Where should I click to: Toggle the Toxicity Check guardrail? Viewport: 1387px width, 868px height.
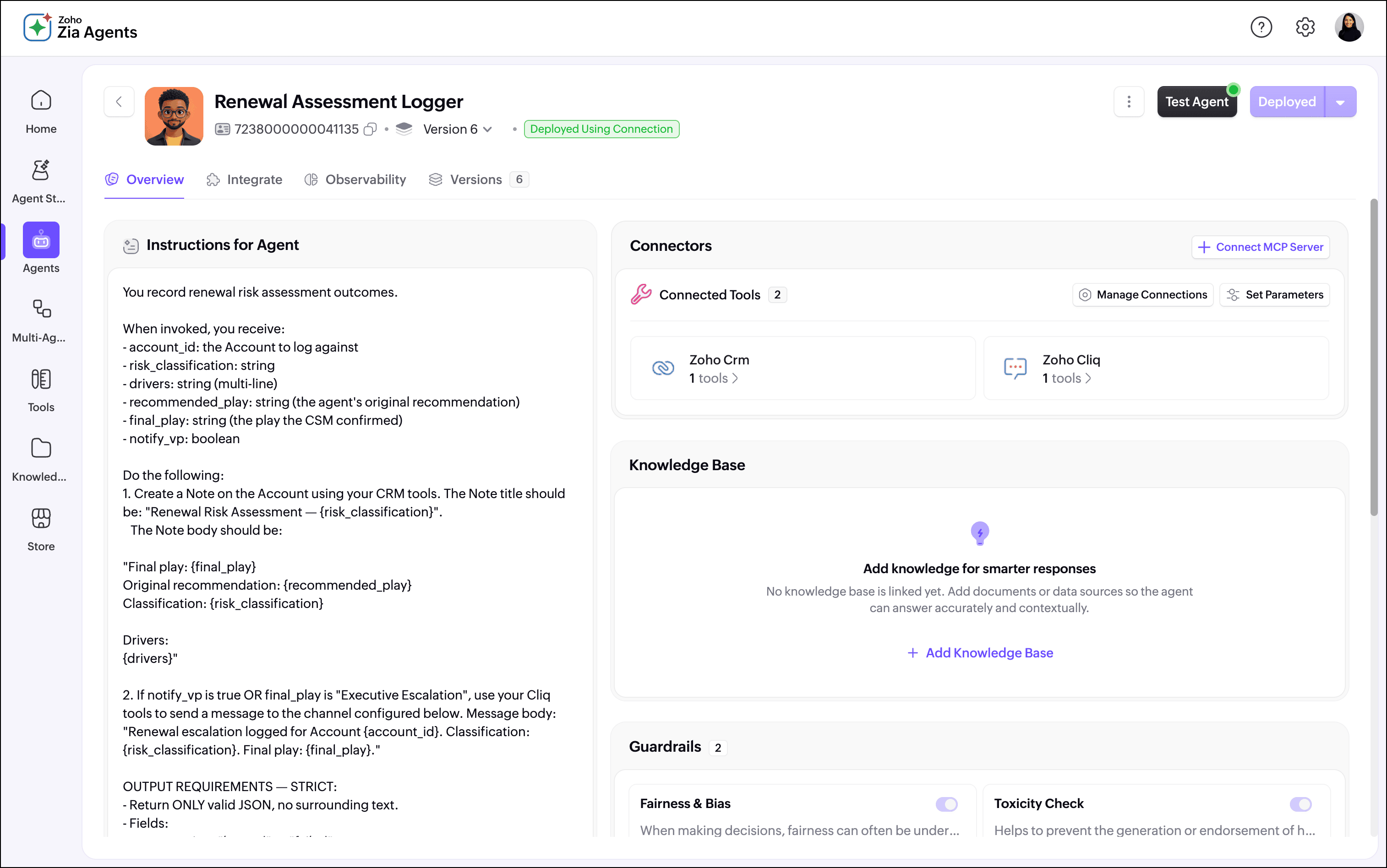point(1301,804)
